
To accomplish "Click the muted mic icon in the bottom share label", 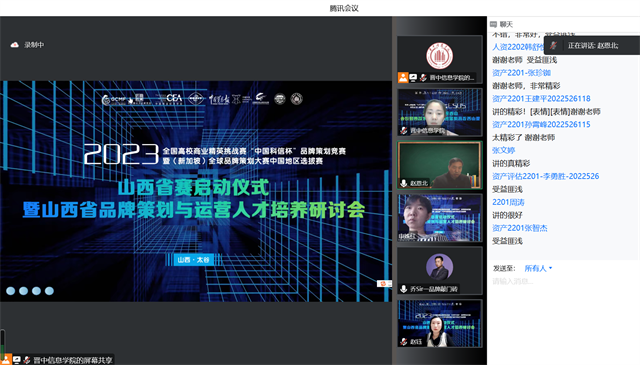I will (27, 360).
